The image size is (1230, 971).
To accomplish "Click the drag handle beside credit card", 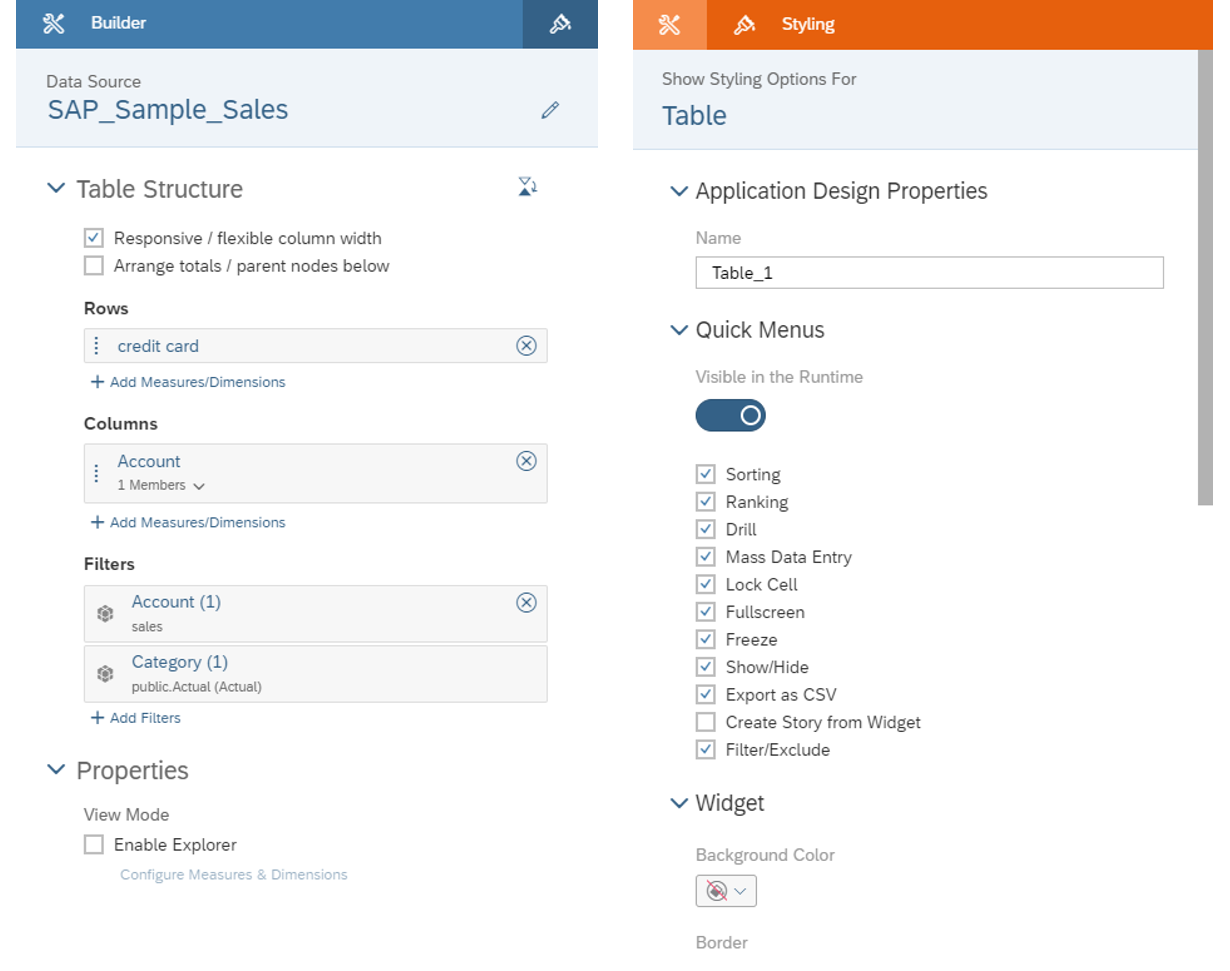I will (97, 346).
